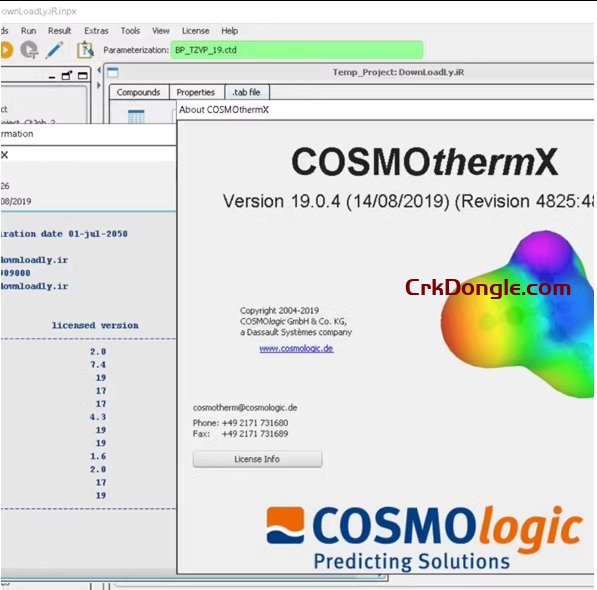
Task: Click the rainbow sigma-surface molecule image
Action: point(518,314)
